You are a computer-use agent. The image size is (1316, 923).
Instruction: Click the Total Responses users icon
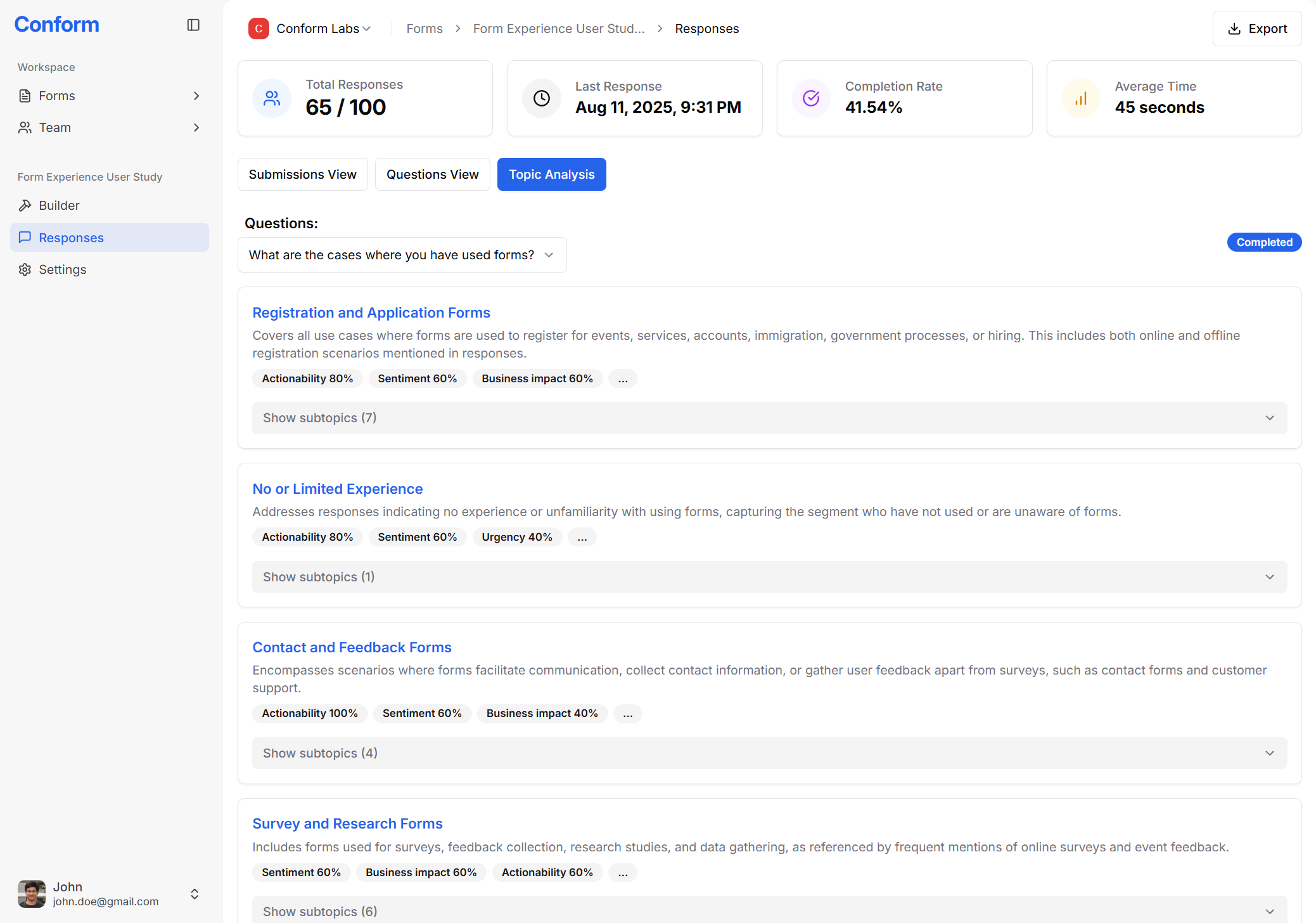[x=272, y=98]
